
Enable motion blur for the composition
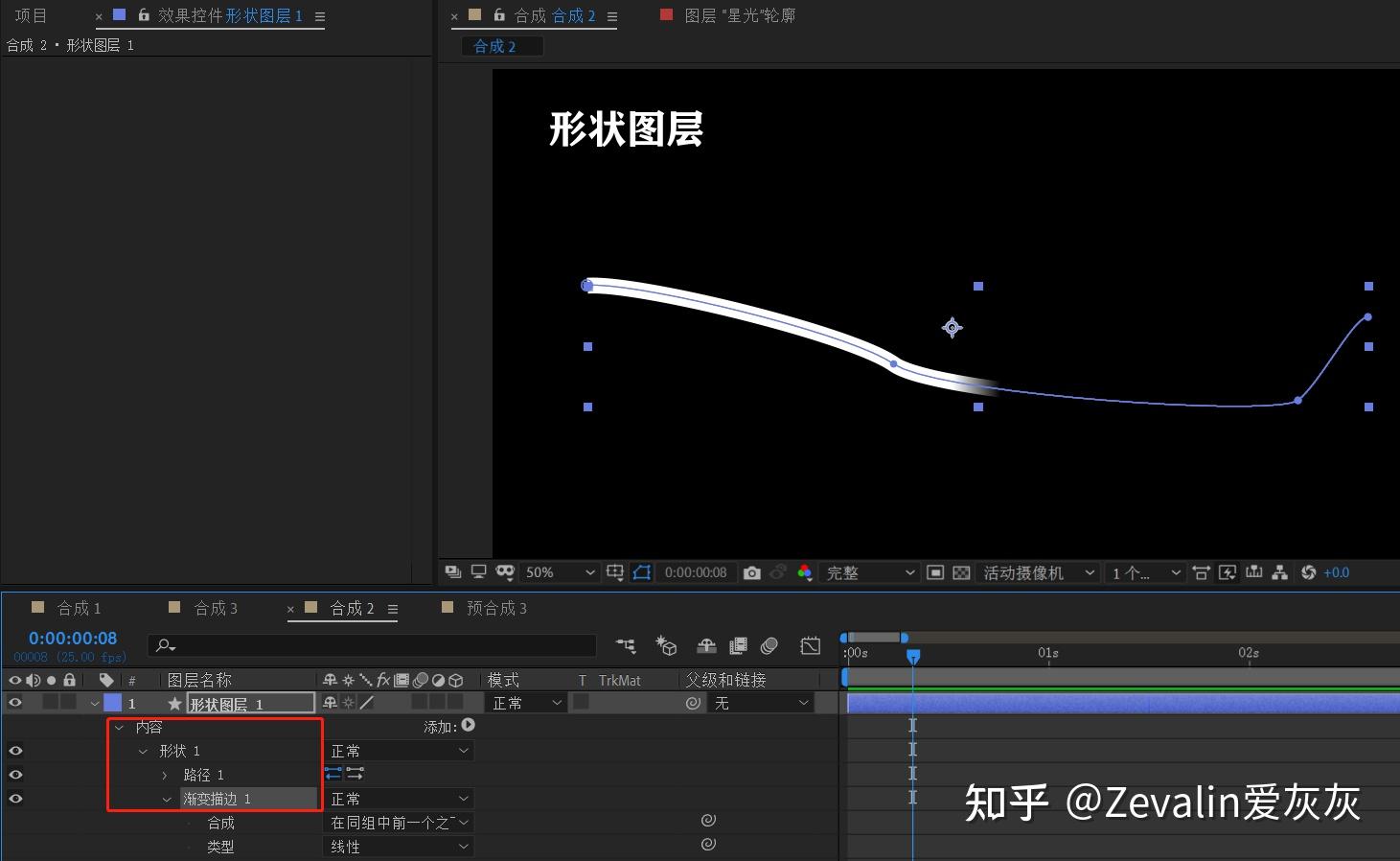(x=769, y=646)
